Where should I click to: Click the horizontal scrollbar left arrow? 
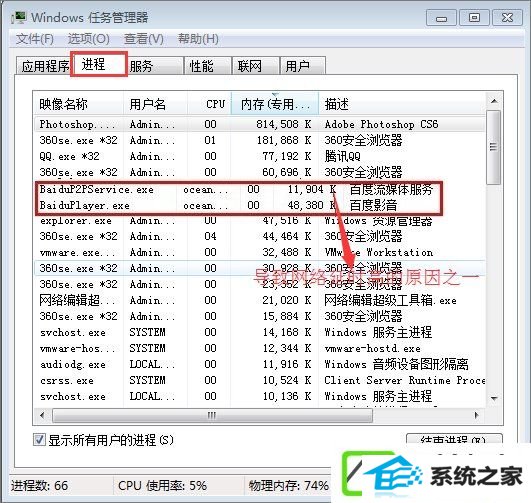tap(42, 415)
